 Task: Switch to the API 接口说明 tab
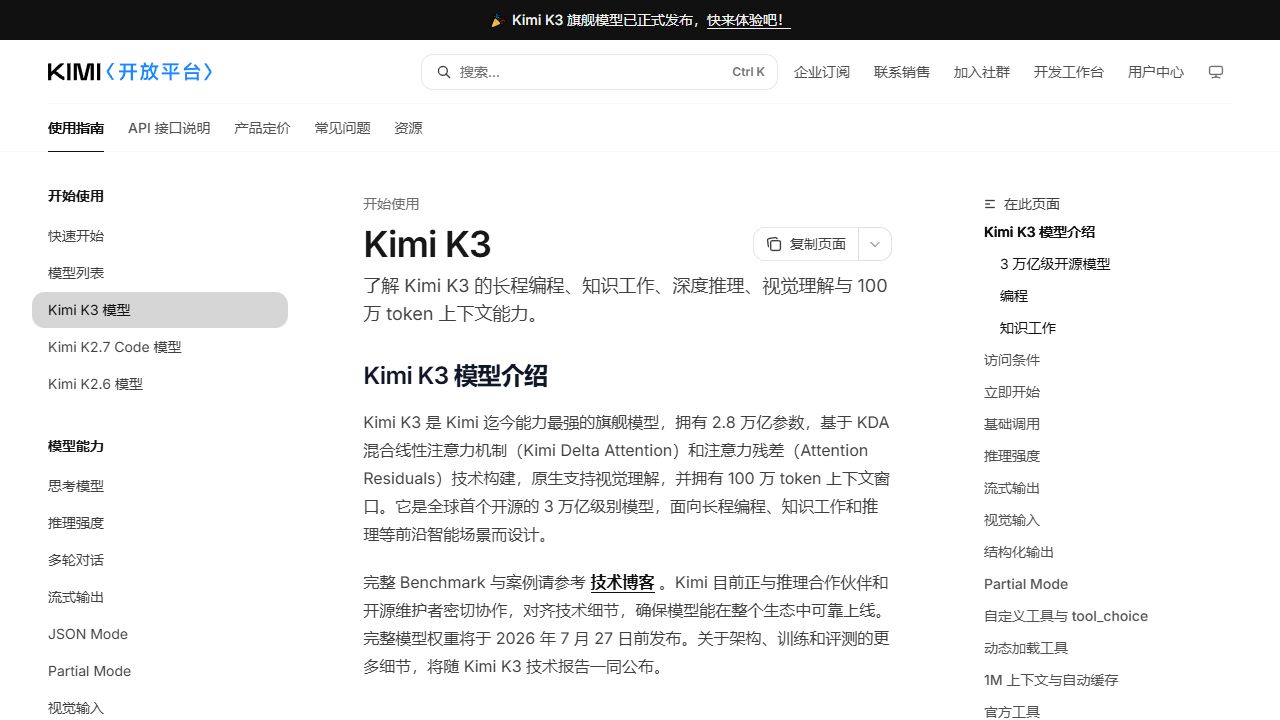click(x=169, y=128)
